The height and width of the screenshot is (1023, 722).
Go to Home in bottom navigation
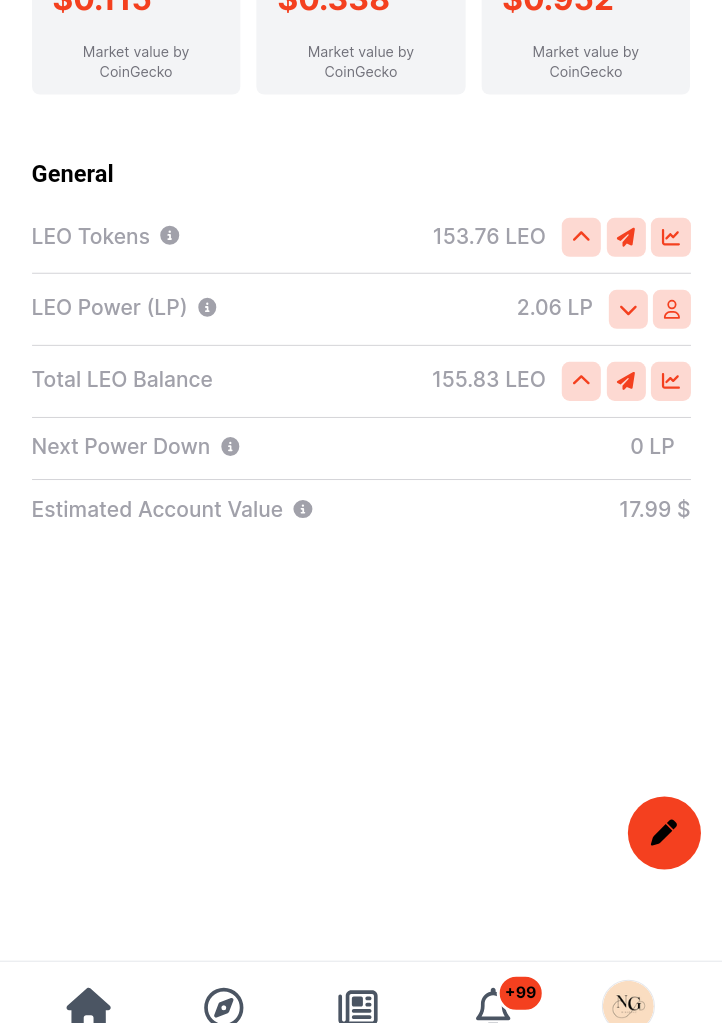click(x=89, y=1005)
